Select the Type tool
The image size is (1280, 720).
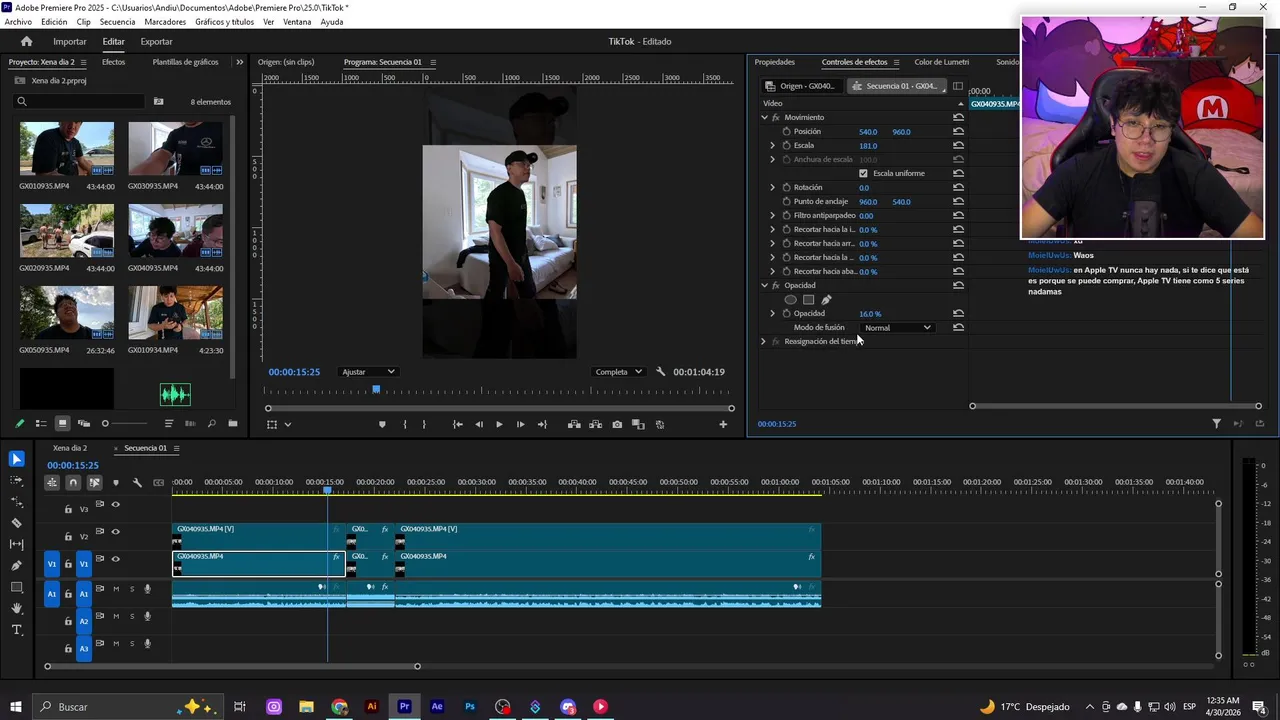[x=16, y=630]
